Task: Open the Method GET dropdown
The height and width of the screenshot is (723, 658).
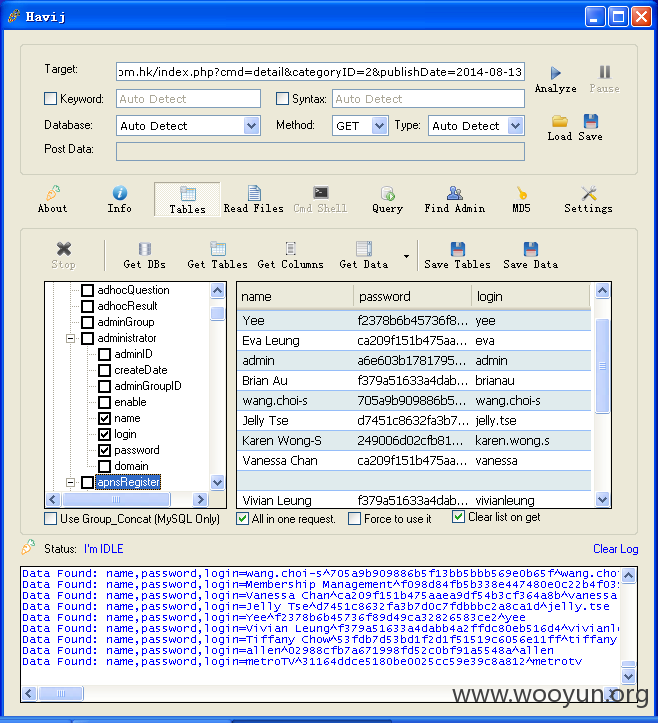Action: [x=379, y=126]
